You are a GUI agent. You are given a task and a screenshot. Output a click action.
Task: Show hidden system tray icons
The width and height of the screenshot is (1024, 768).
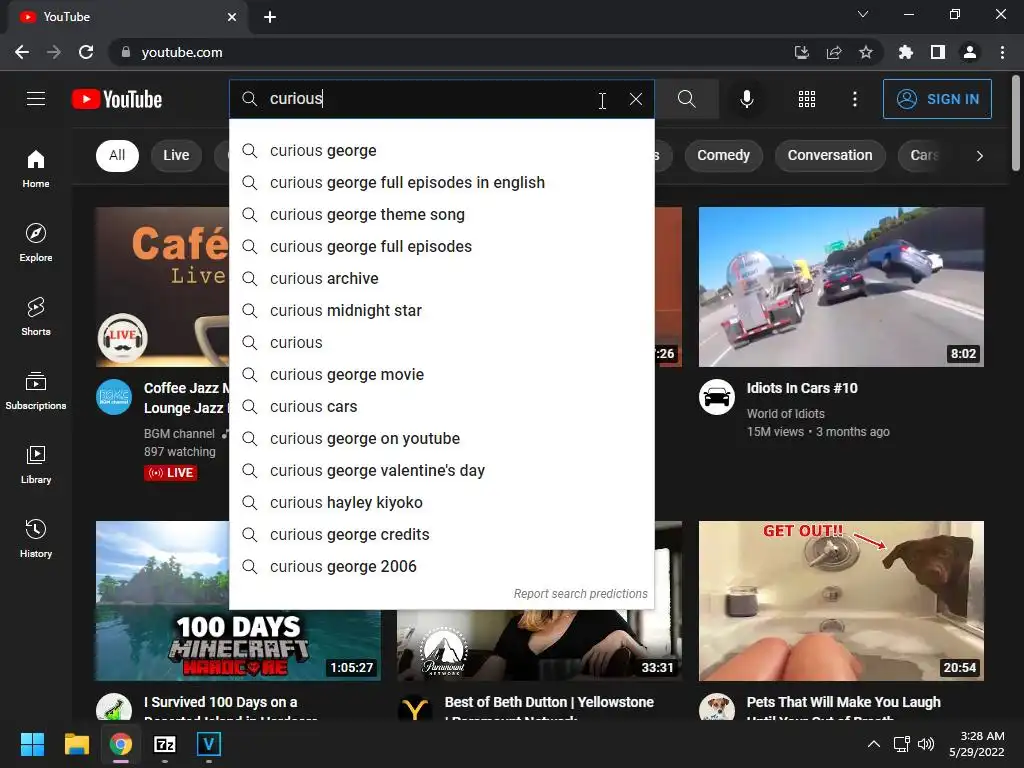coord(874,744)
